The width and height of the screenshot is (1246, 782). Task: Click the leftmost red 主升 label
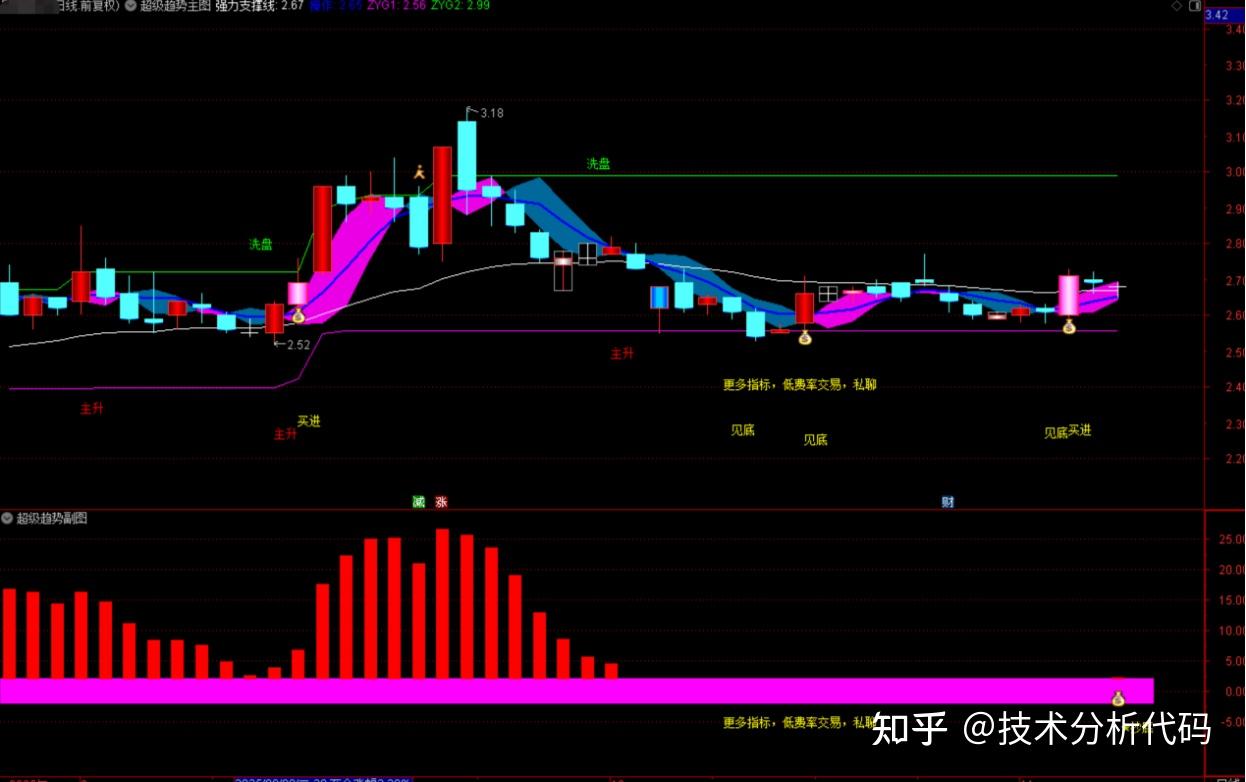[x=92, y=408]
